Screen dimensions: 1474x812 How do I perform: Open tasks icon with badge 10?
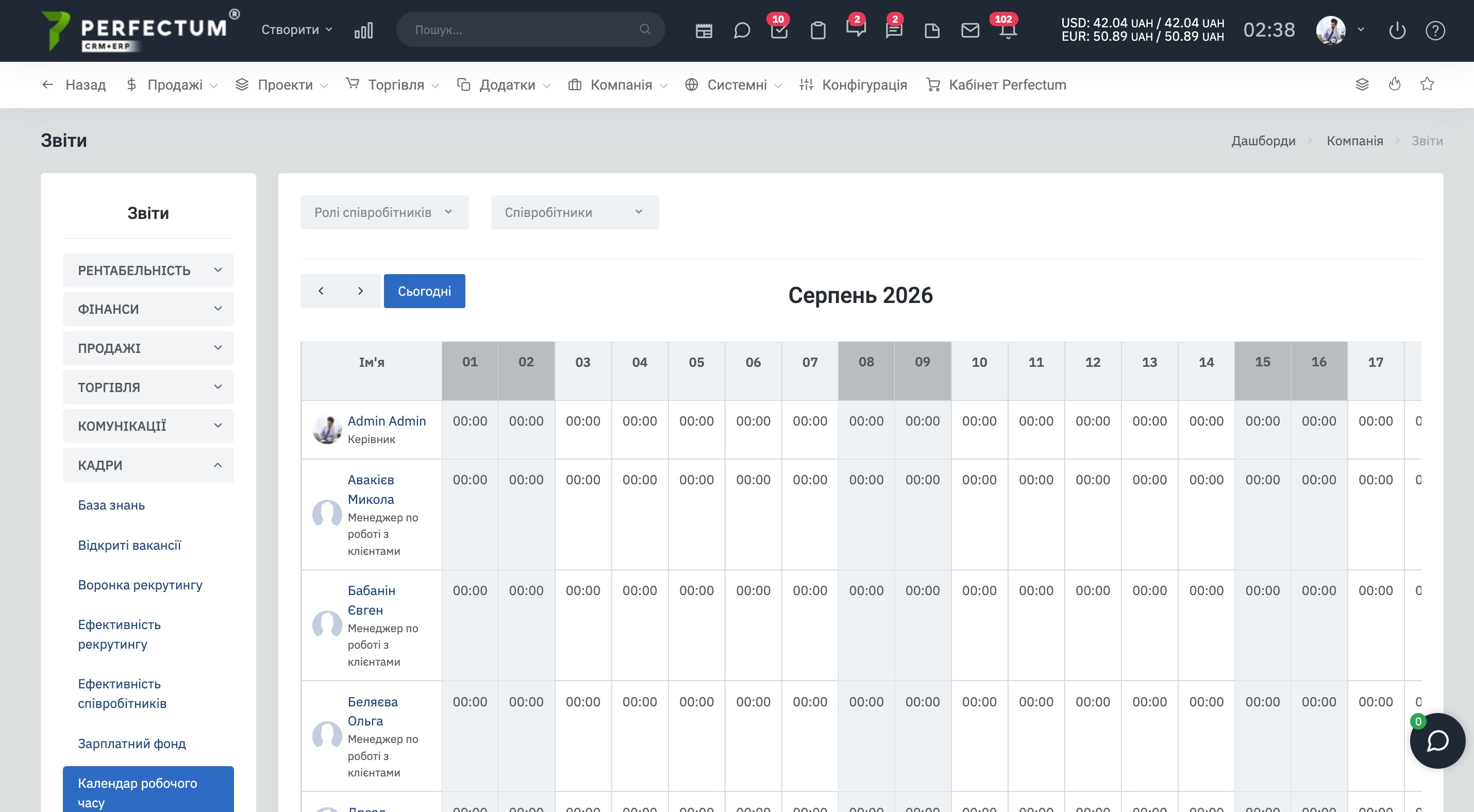coord(779,30)
